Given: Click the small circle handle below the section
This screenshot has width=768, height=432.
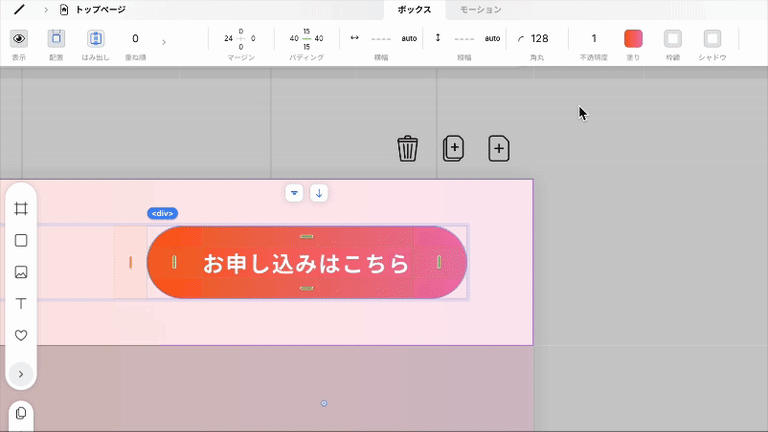Looking at the screenshot, I should (x=324, y=404).
